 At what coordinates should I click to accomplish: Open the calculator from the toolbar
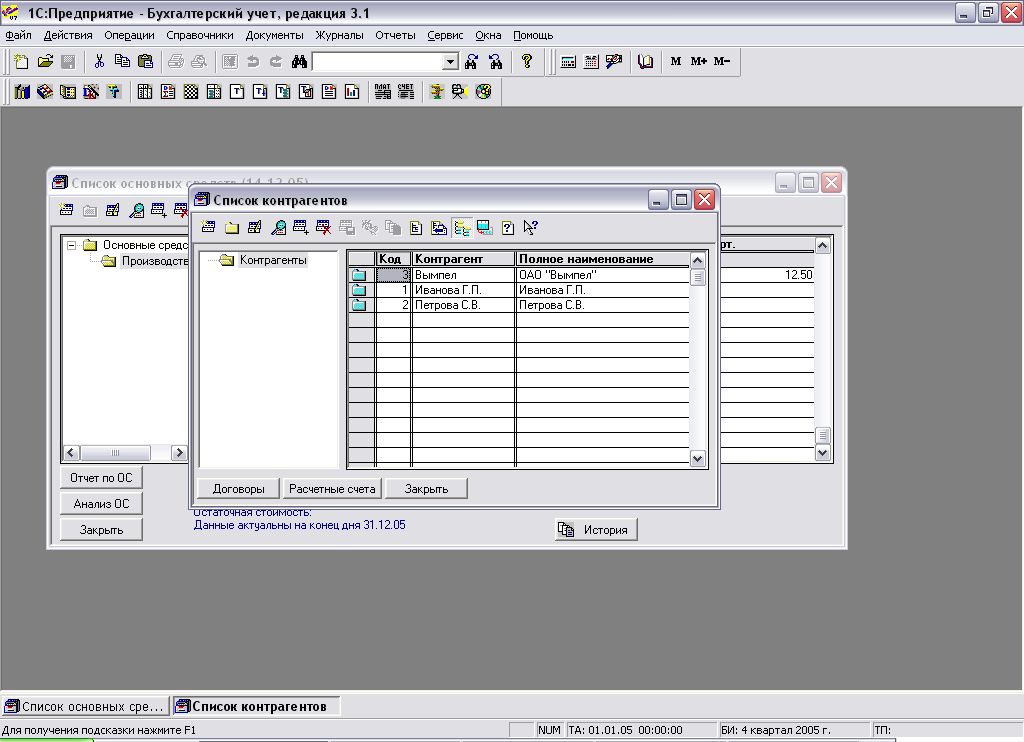[x=568, y=62]
